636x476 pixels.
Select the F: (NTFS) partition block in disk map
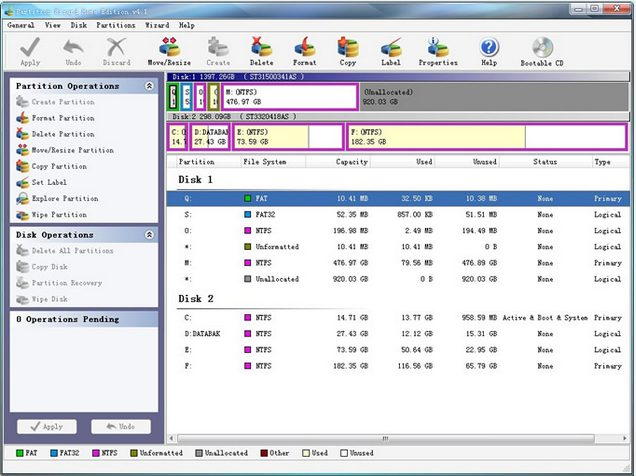[x=486, y=136]
